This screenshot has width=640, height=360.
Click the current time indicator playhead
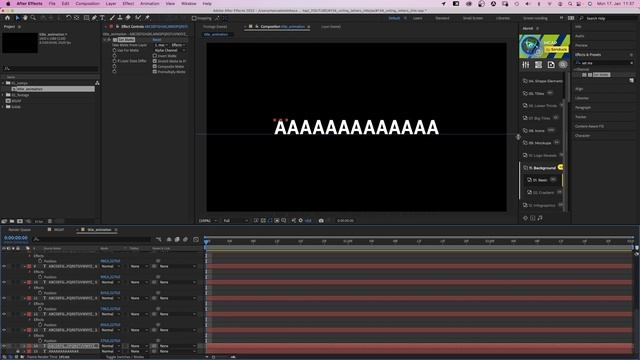pyautogui.click(x=206, y=242)
